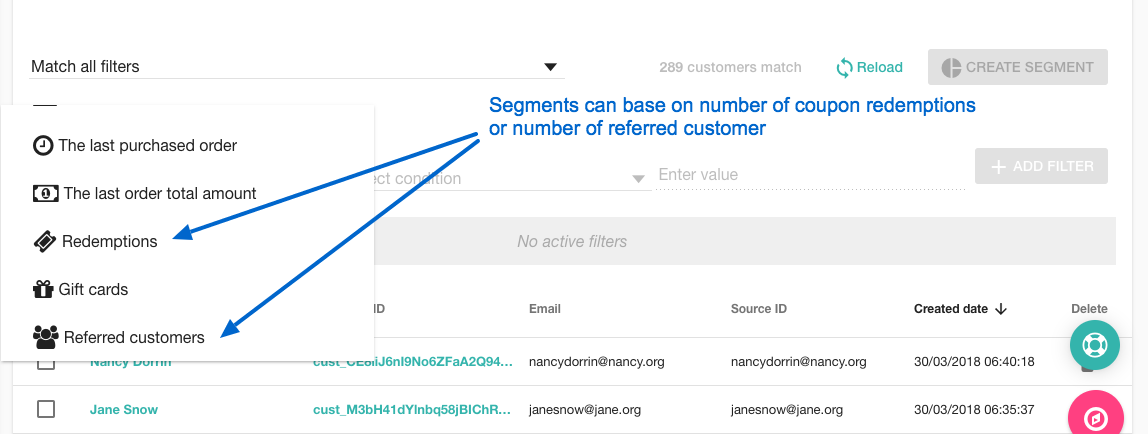Click the clock icon for last purchased order
This screenshot has width=1148, height=434.
tap(43, 146)
